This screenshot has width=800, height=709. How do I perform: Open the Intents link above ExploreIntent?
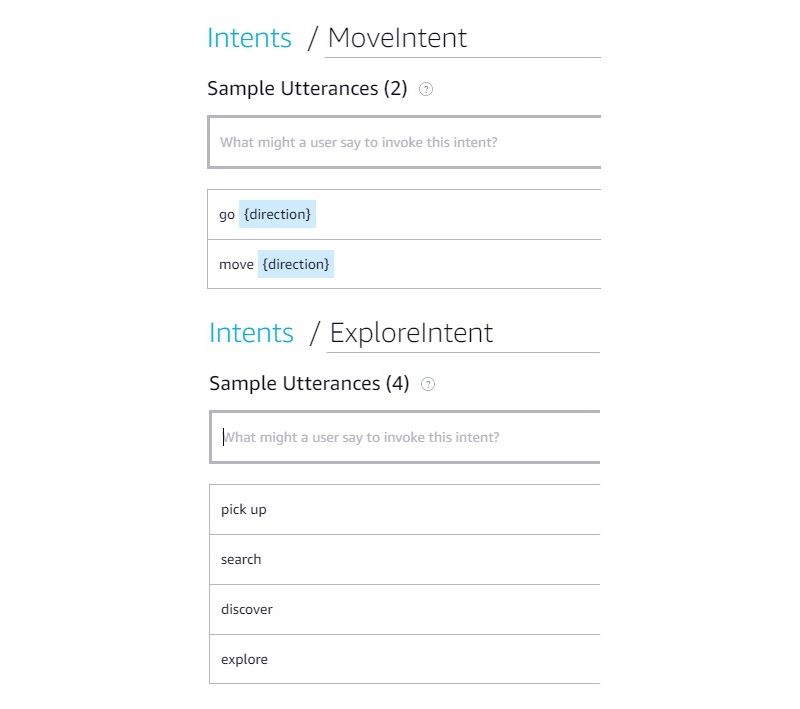coord(251,333)
